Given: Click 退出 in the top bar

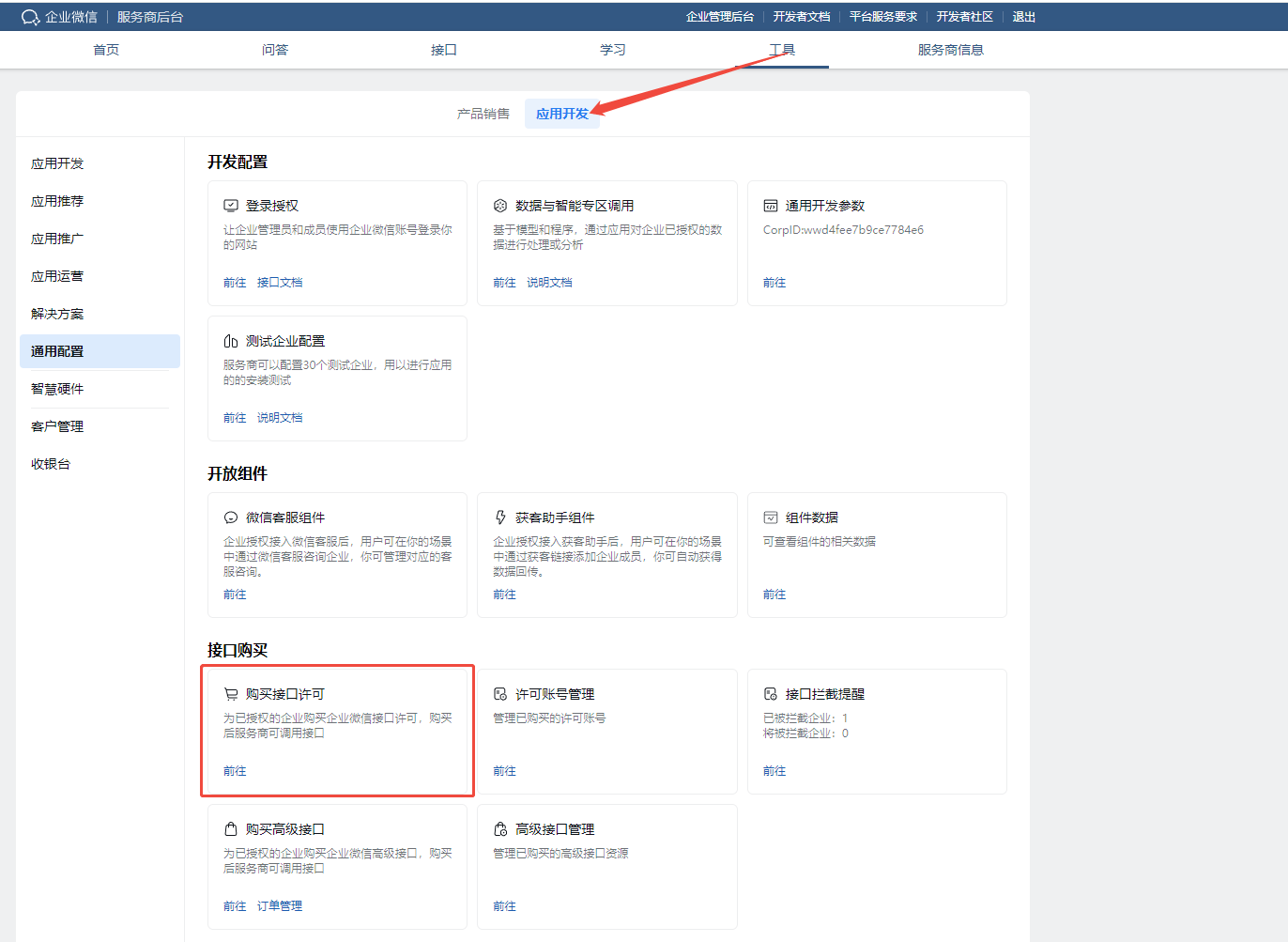Looking at the screenshot, I should [x=1023, y=17].
